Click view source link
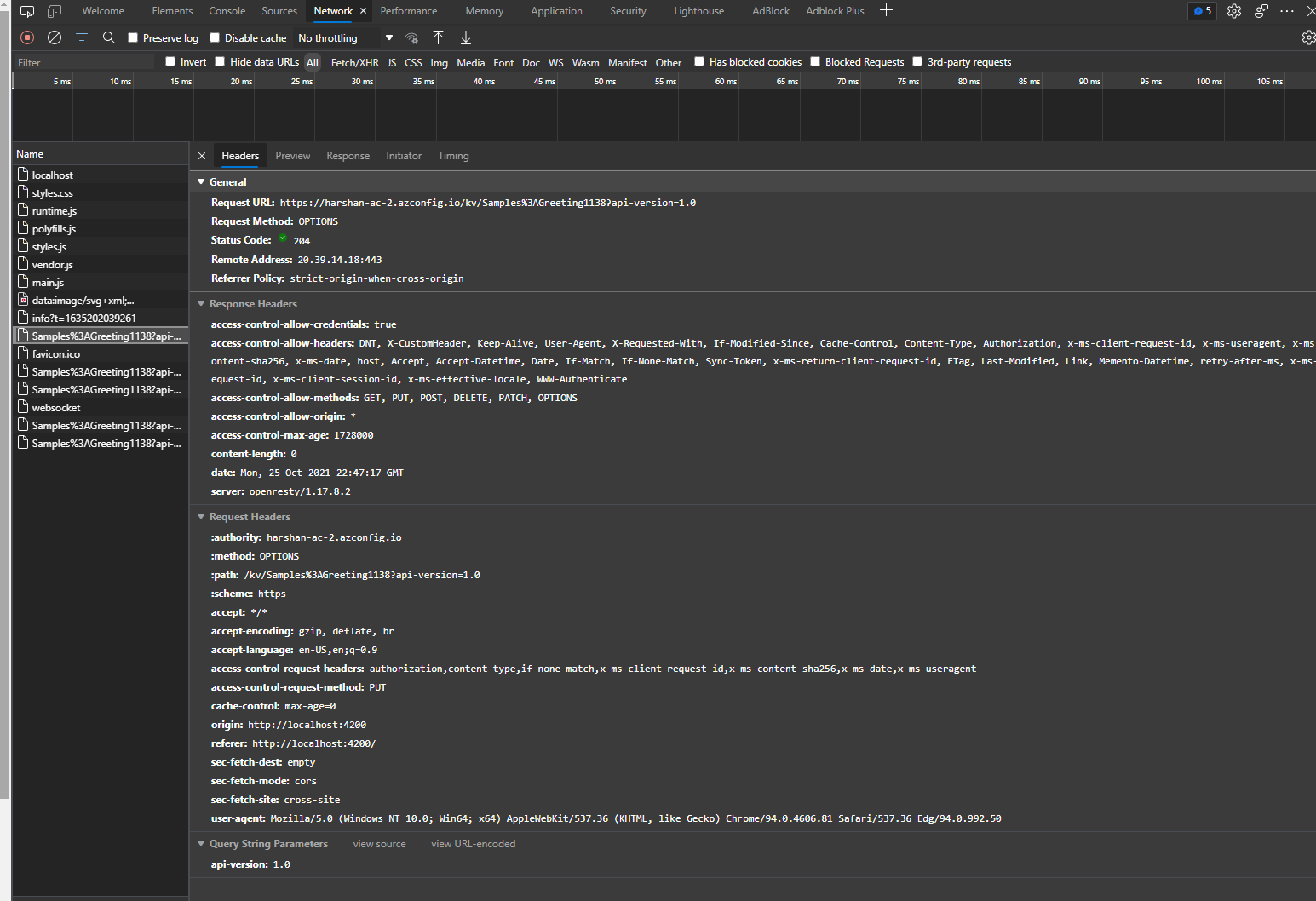The height and width of the screenshot is (901, 1316). tap(380, 844)
